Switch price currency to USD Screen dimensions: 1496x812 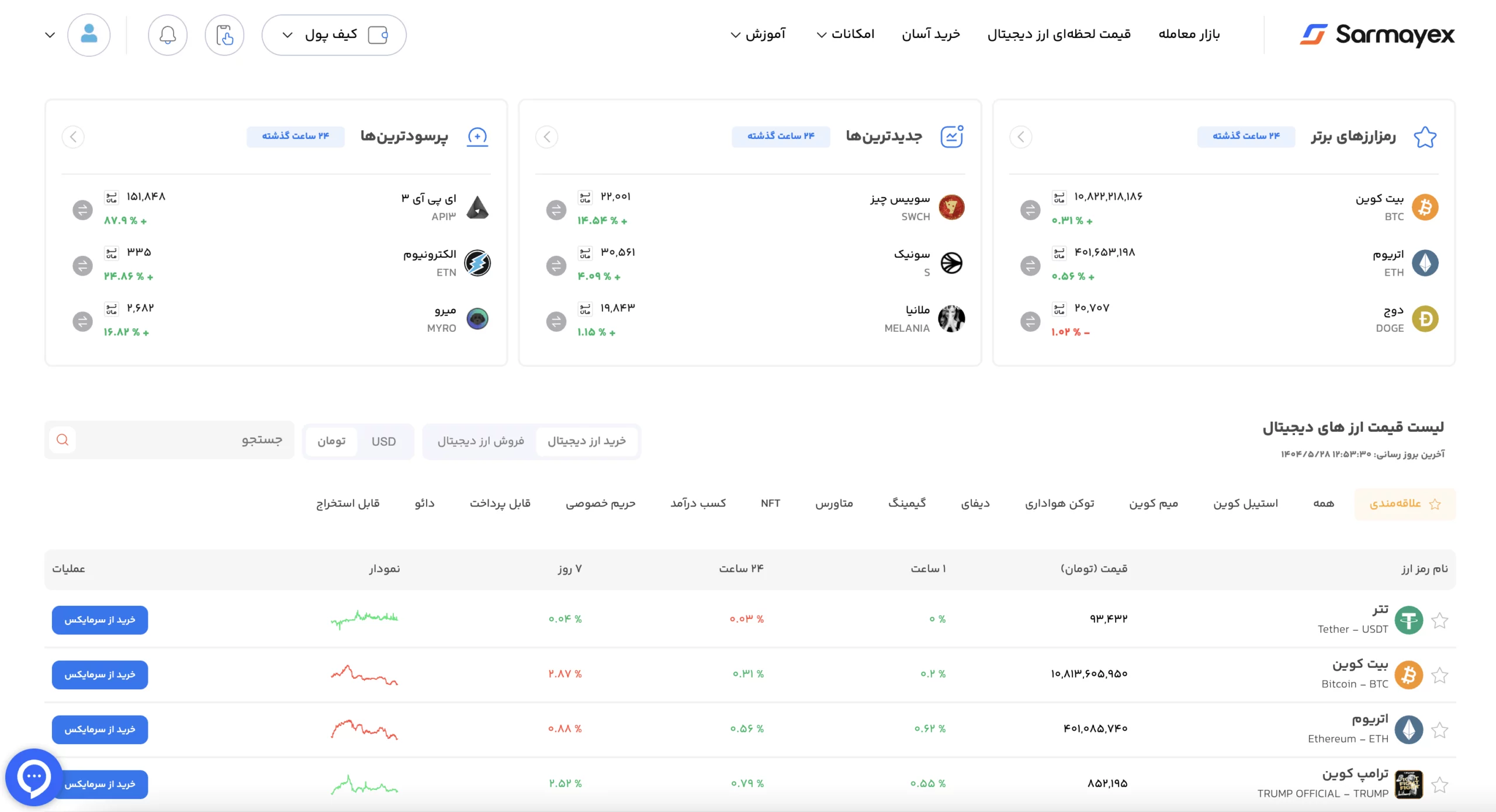[x=383, y=442]
